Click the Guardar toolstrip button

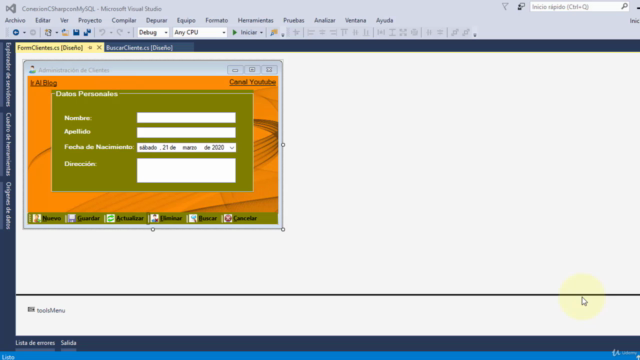pyautogui.click(x=84, y=218)
